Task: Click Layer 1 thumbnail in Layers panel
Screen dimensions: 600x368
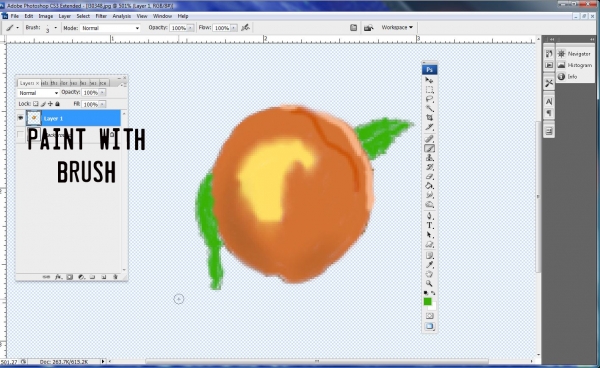Action: [x=34, y=118]
